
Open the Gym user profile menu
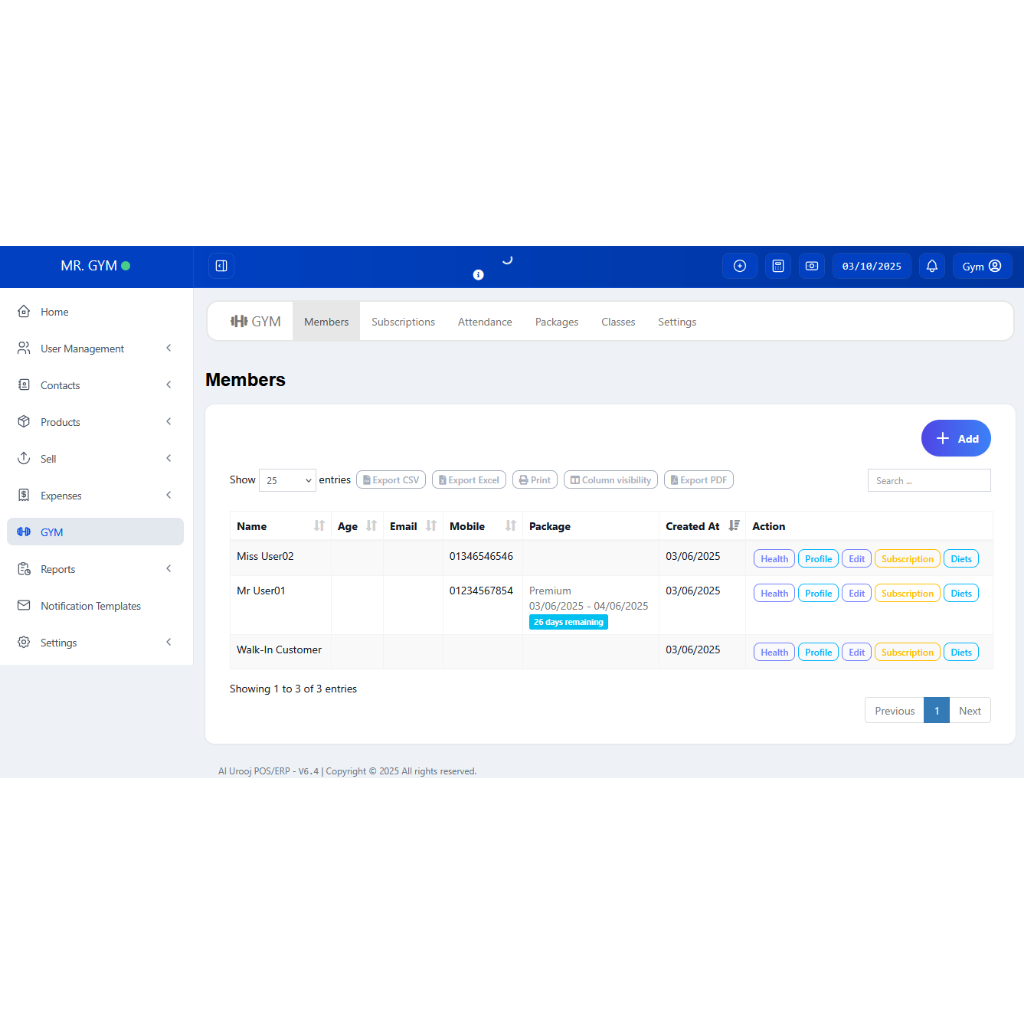(981, 266)
